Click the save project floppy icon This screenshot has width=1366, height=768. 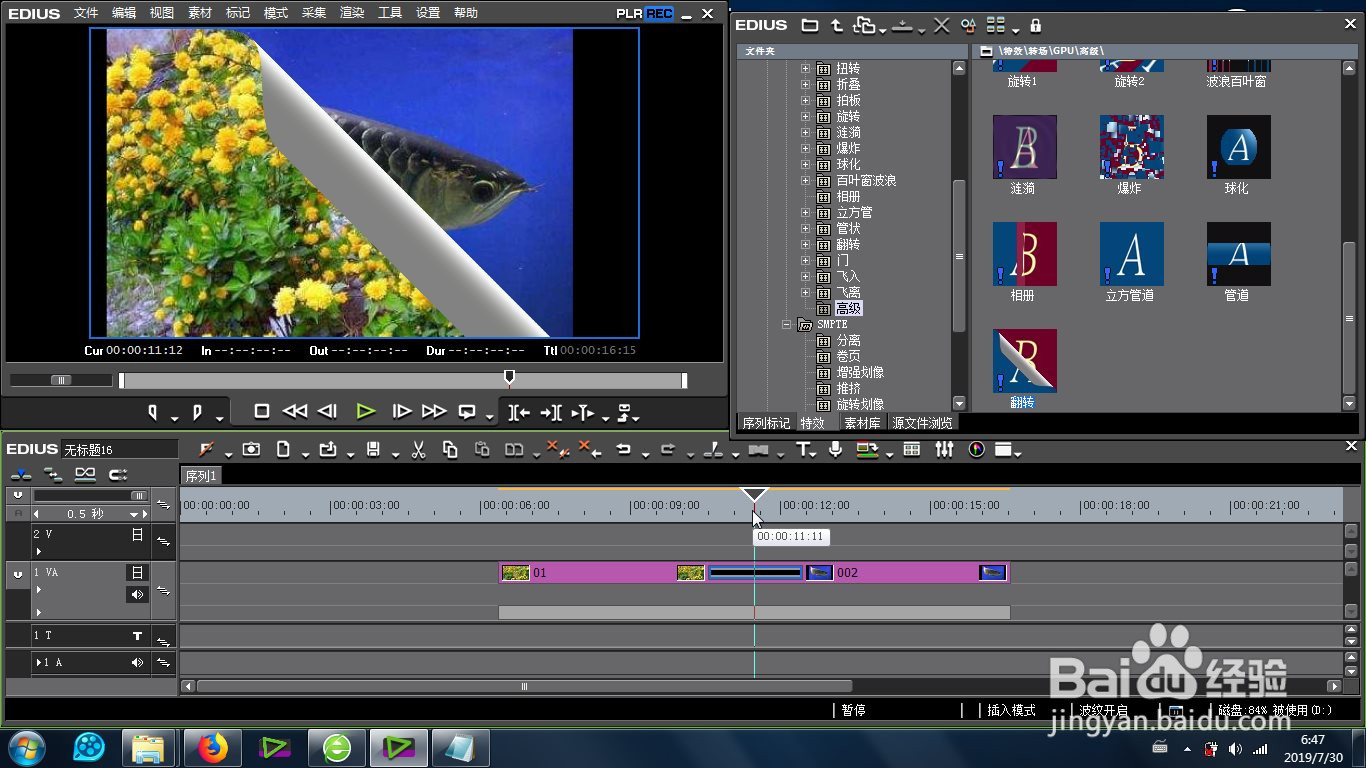click(373, 450)
